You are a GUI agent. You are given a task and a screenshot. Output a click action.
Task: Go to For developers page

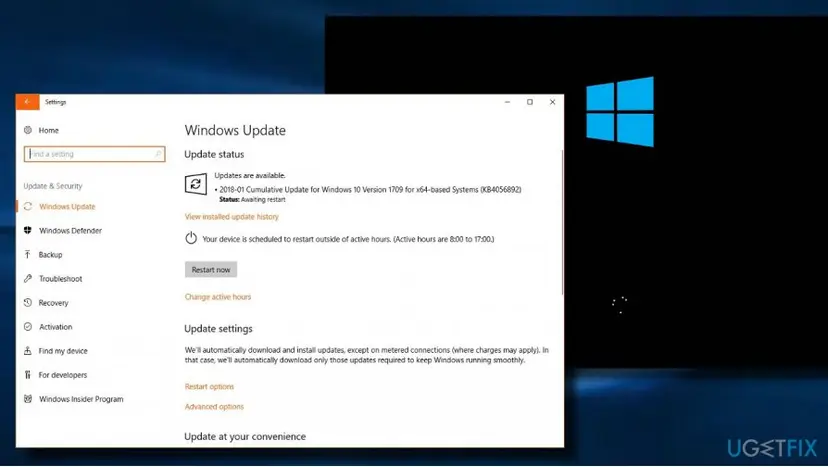click(62, 375)
